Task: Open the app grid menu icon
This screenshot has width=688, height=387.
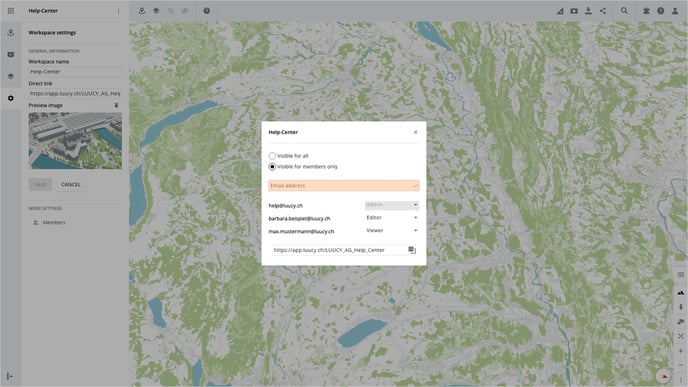Action: click(11, 11)
